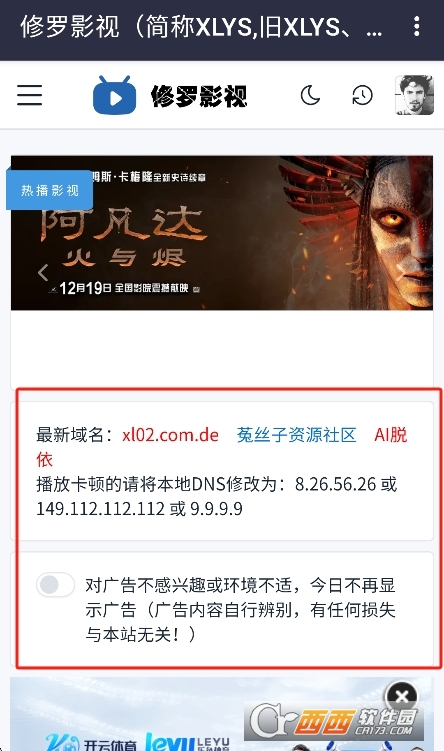The height and width of the screenshot is (751, 444).
Task: Open viewing history clock icon
Action: pos(362,95)
